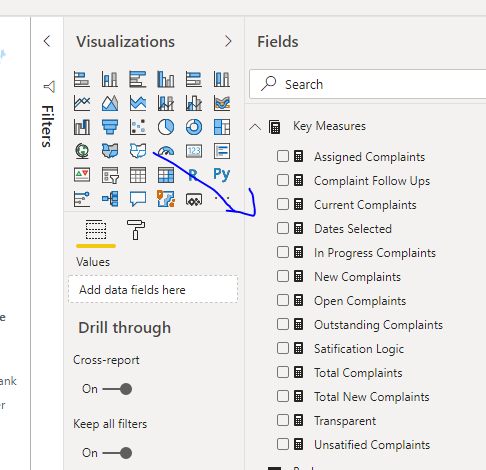Open the vertical Filters pane label

coord(47,126)
